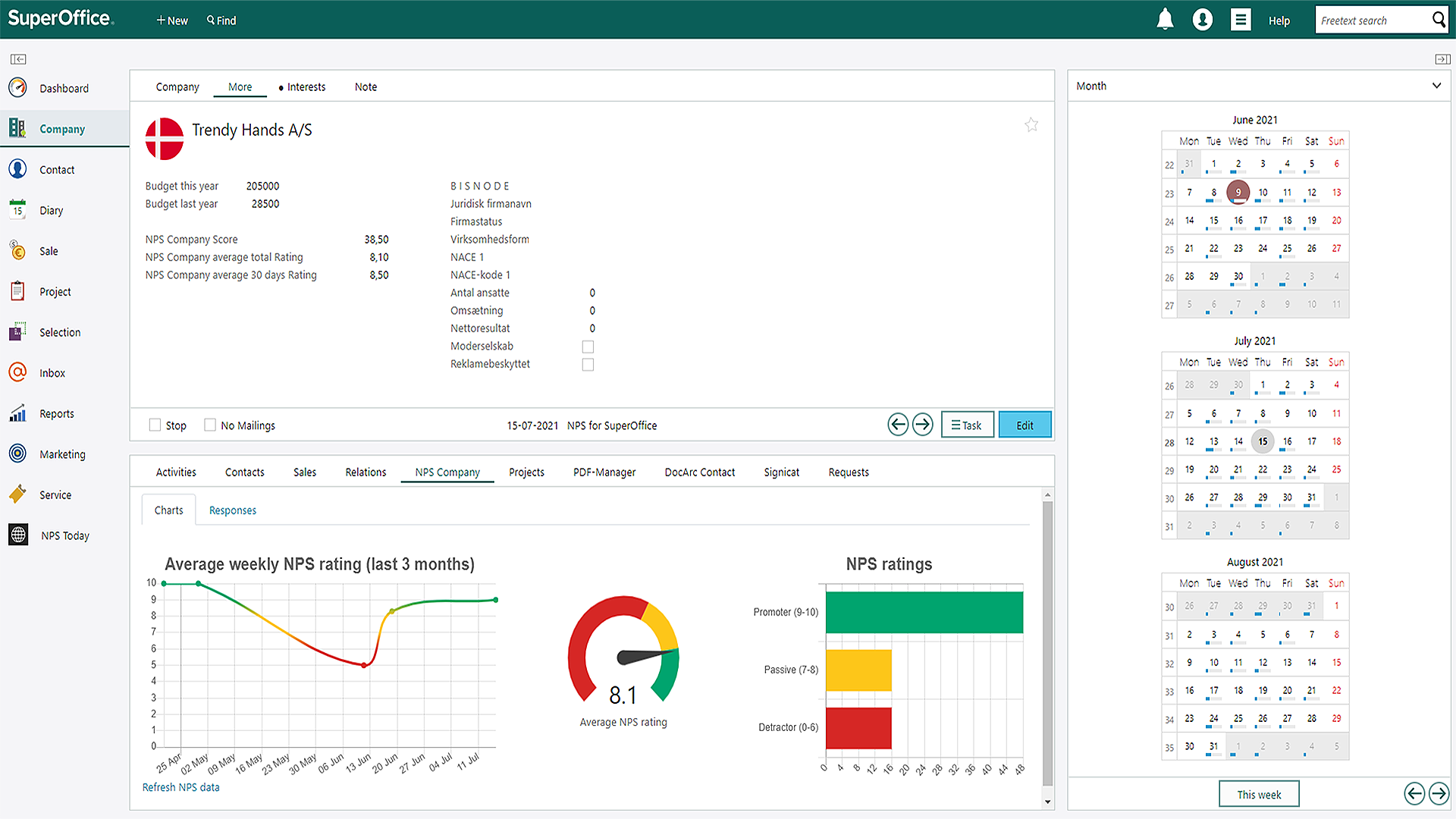The image size is (1456, 819).
Task: Open the notifications bell icon
Action: tap(1165, 20)
